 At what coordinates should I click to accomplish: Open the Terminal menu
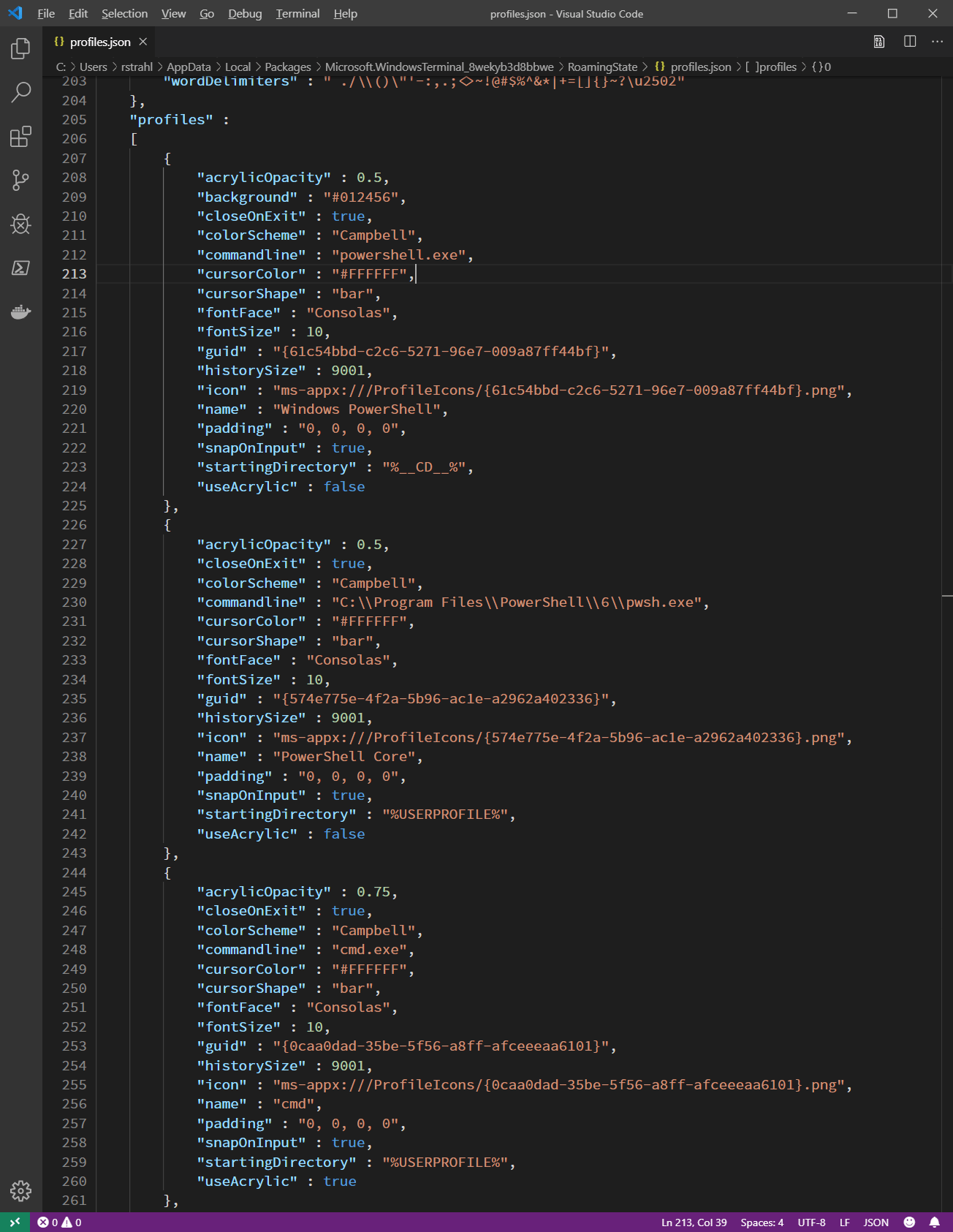pos(297,13)
